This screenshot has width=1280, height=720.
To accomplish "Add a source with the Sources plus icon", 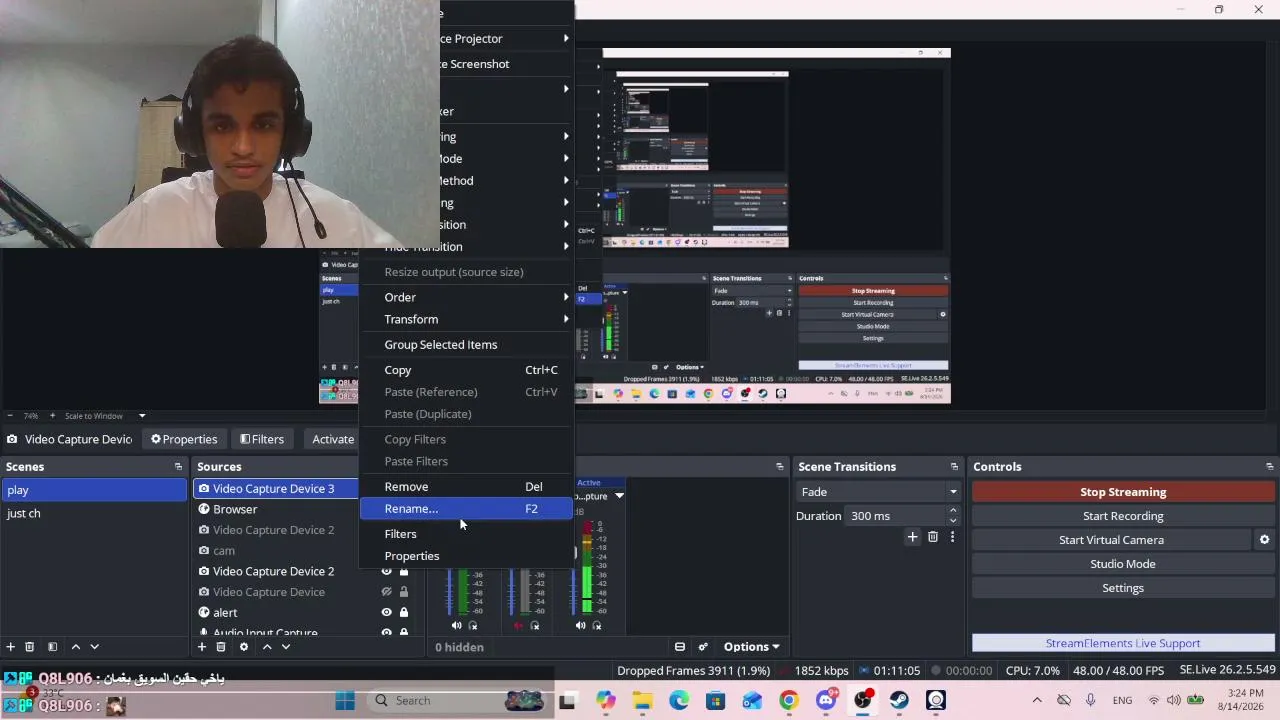I will 202,647.
